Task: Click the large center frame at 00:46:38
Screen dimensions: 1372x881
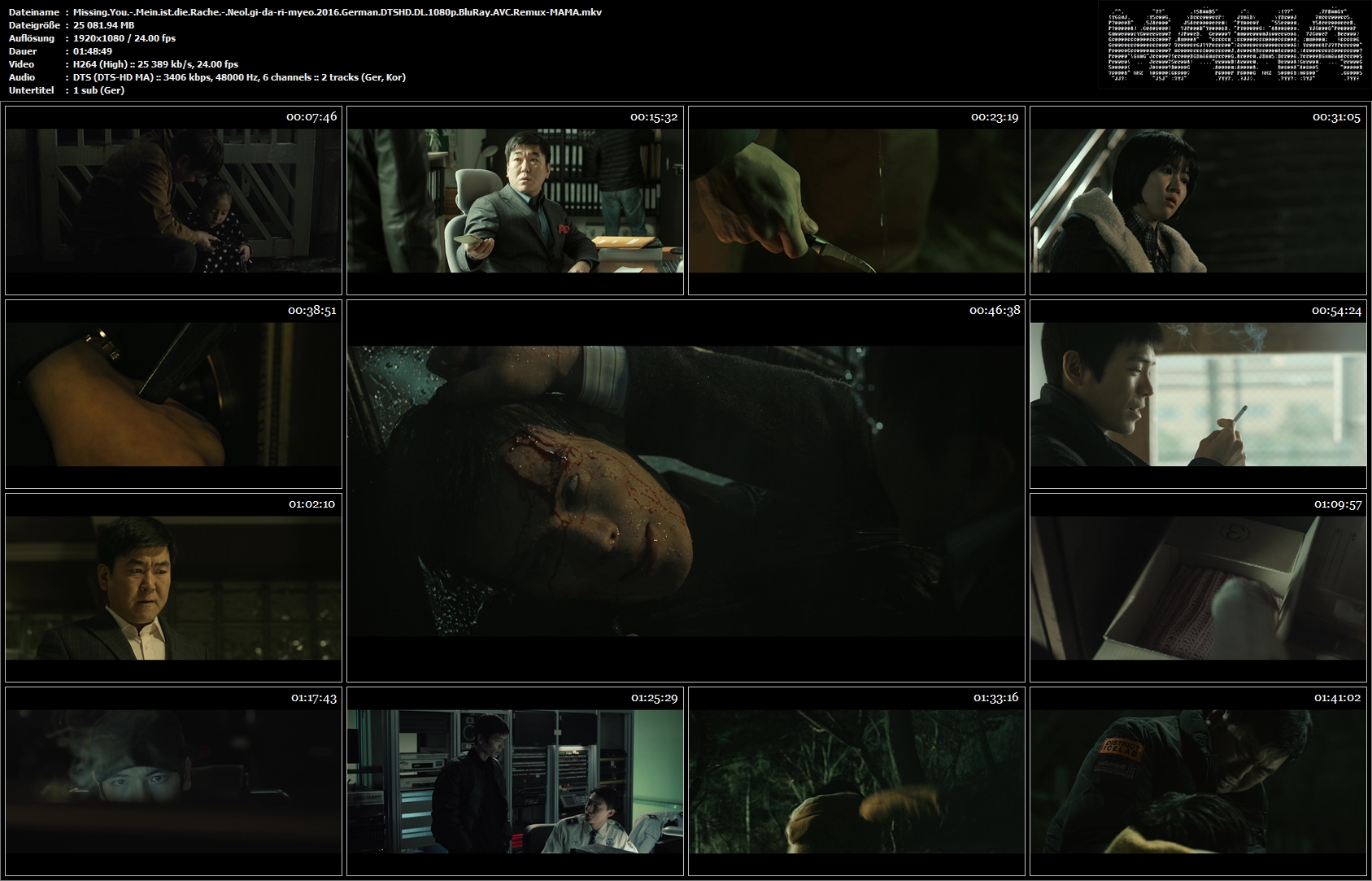Action: pyautogui.click(x=686, y=491)
